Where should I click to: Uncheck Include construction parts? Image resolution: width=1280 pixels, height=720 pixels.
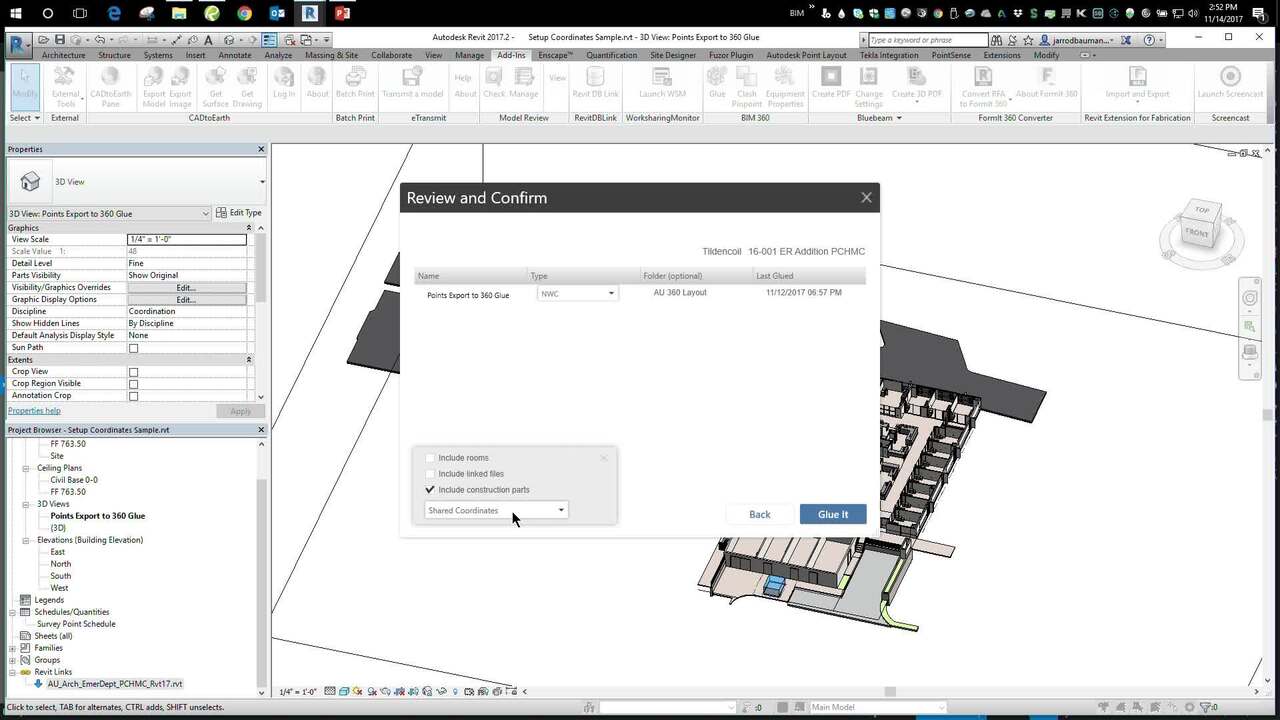coord(430,490)
